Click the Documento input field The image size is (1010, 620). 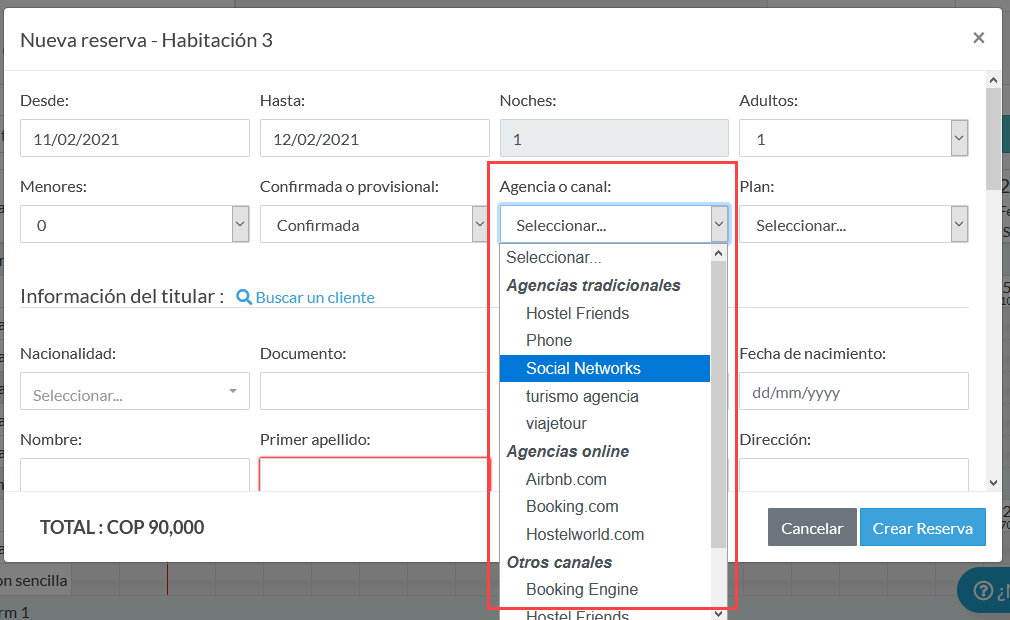tap(374, 391)
